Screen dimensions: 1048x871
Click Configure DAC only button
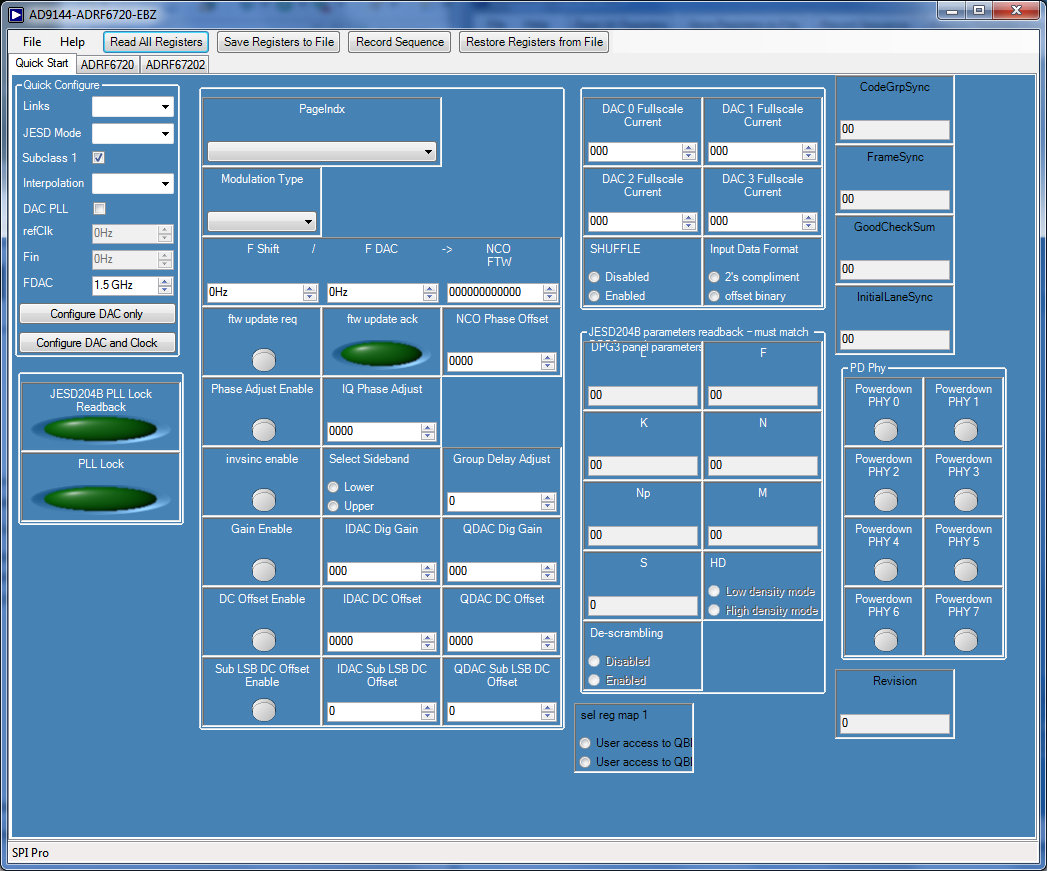pos(97,314)
